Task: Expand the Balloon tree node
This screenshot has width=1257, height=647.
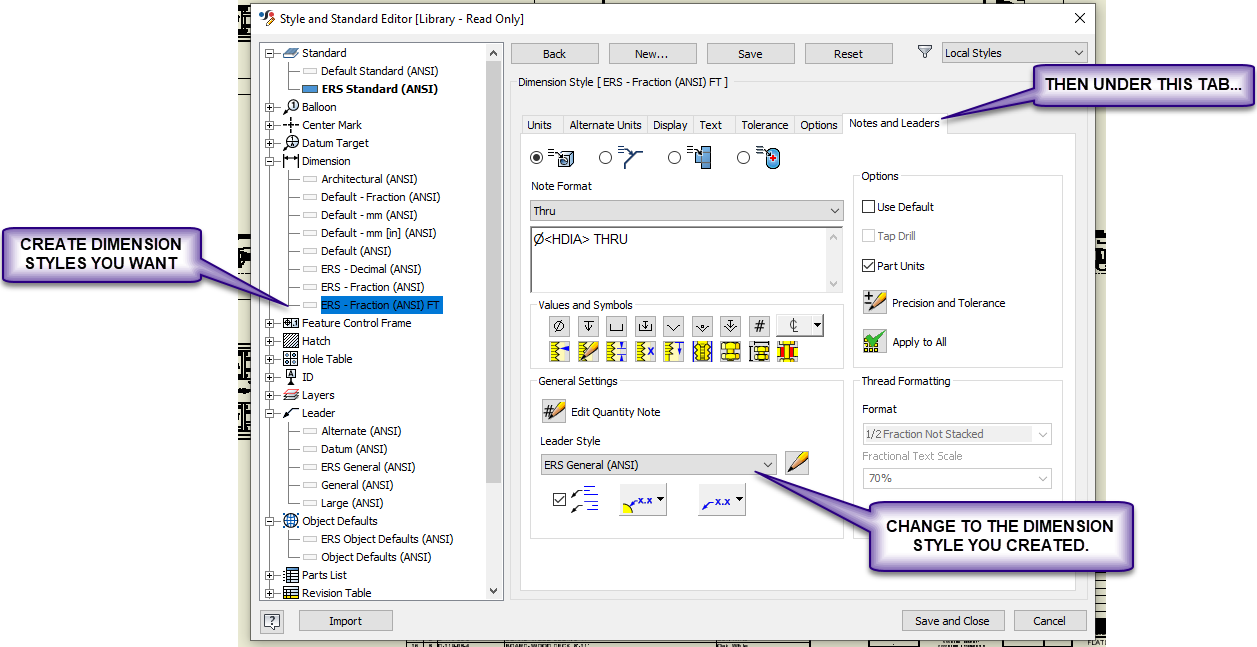Action: pos(270,107)
